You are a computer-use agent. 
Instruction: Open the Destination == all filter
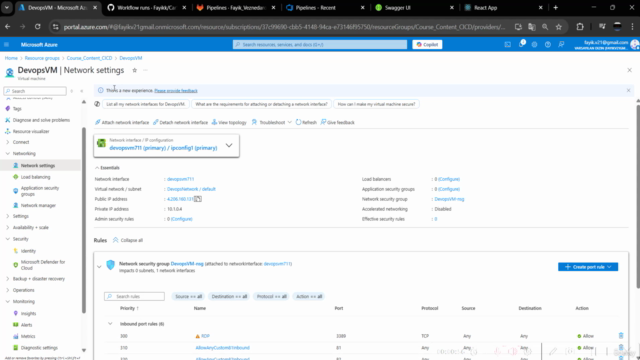tap(229, 296)
